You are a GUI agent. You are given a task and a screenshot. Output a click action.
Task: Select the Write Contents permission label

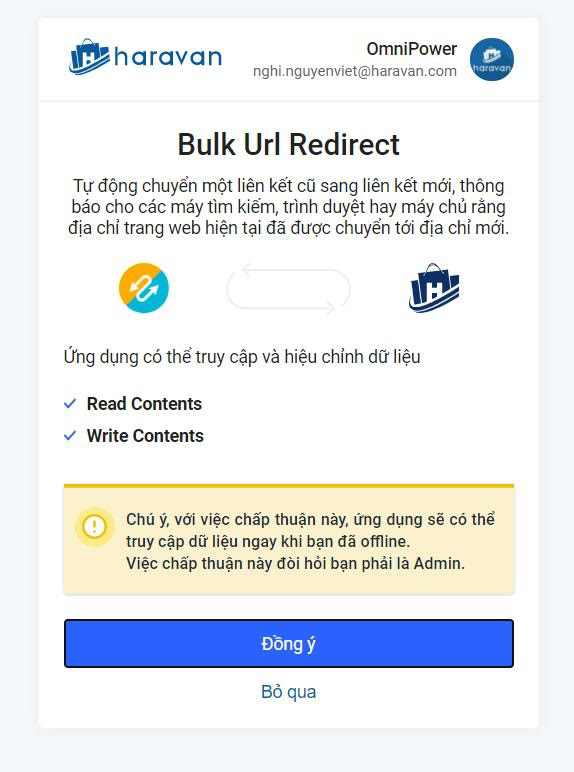[145, 436]
